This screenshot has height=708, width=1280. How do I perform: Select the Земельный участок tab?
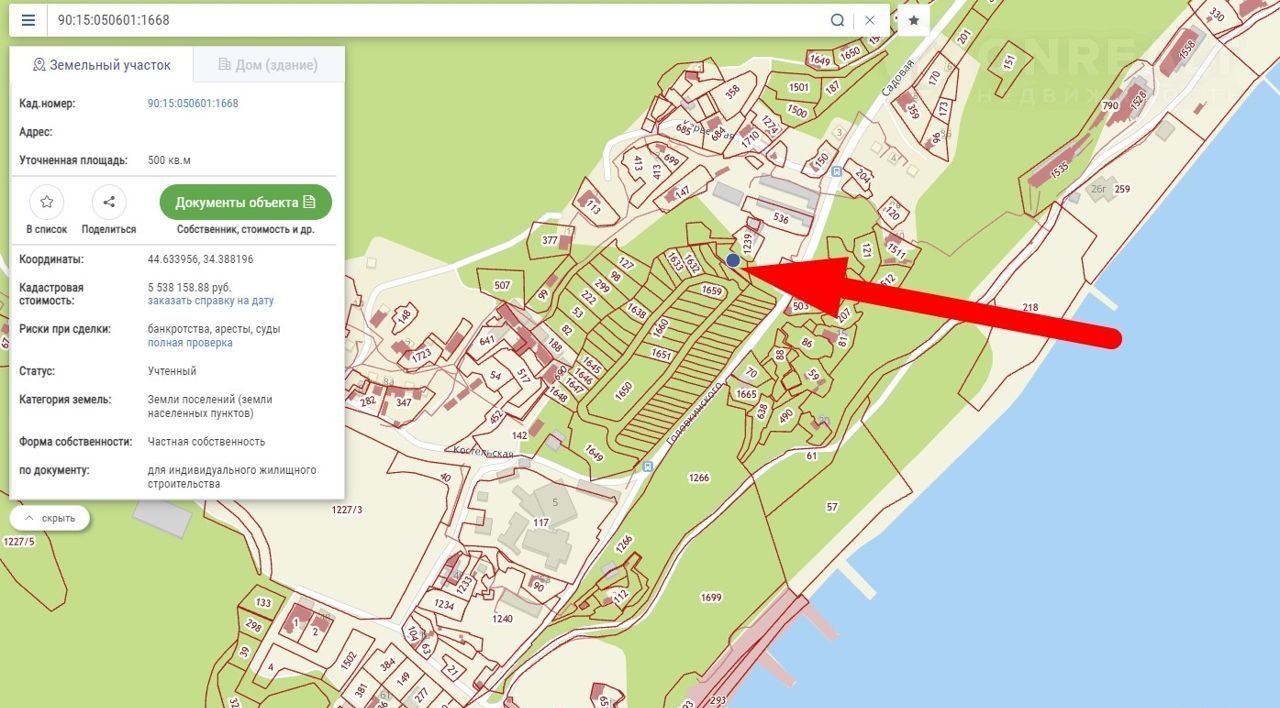tap(101, 65)
